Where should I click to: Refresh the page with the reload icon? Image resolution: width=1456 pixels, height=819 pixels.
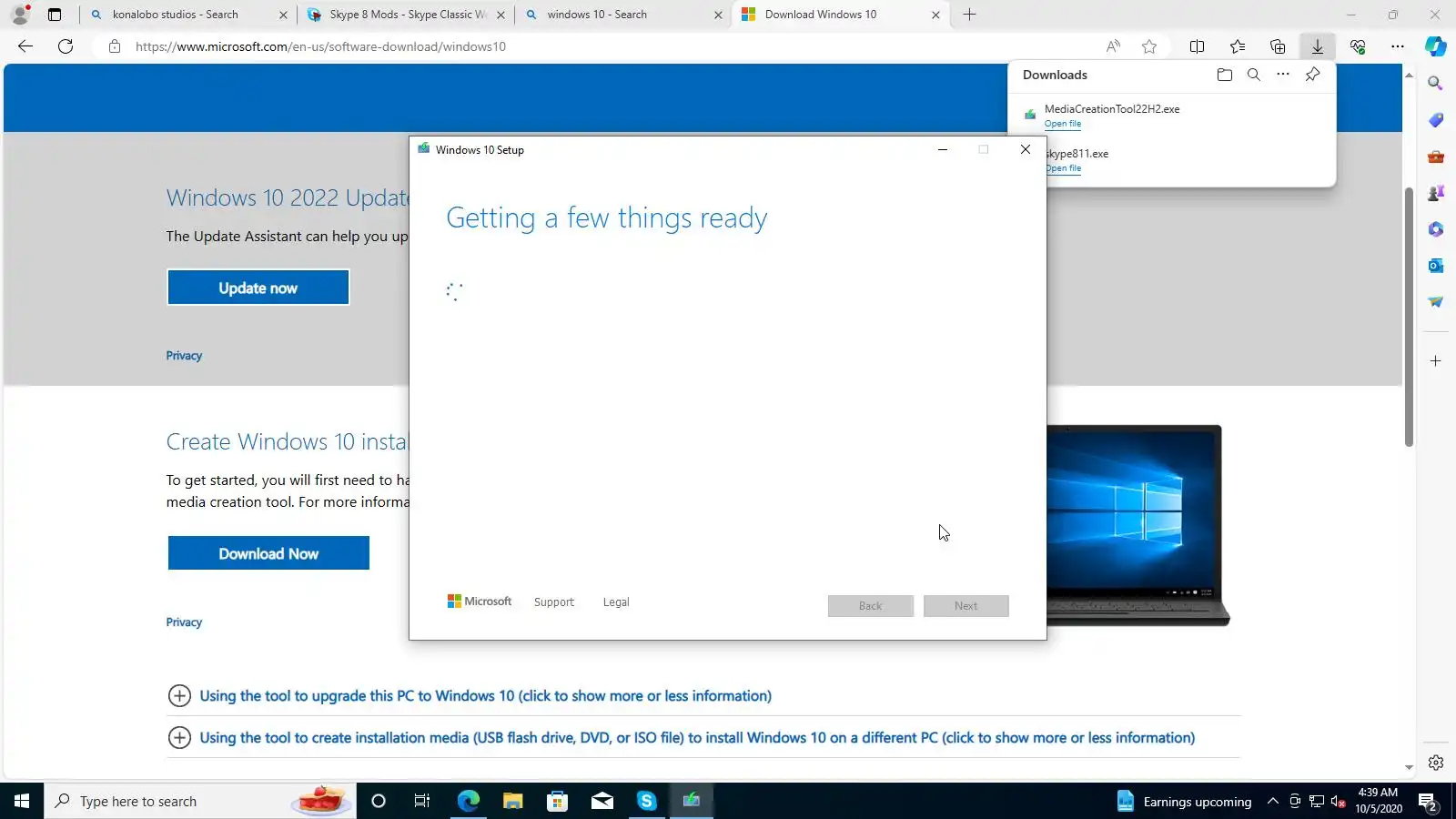coord(66,46)
